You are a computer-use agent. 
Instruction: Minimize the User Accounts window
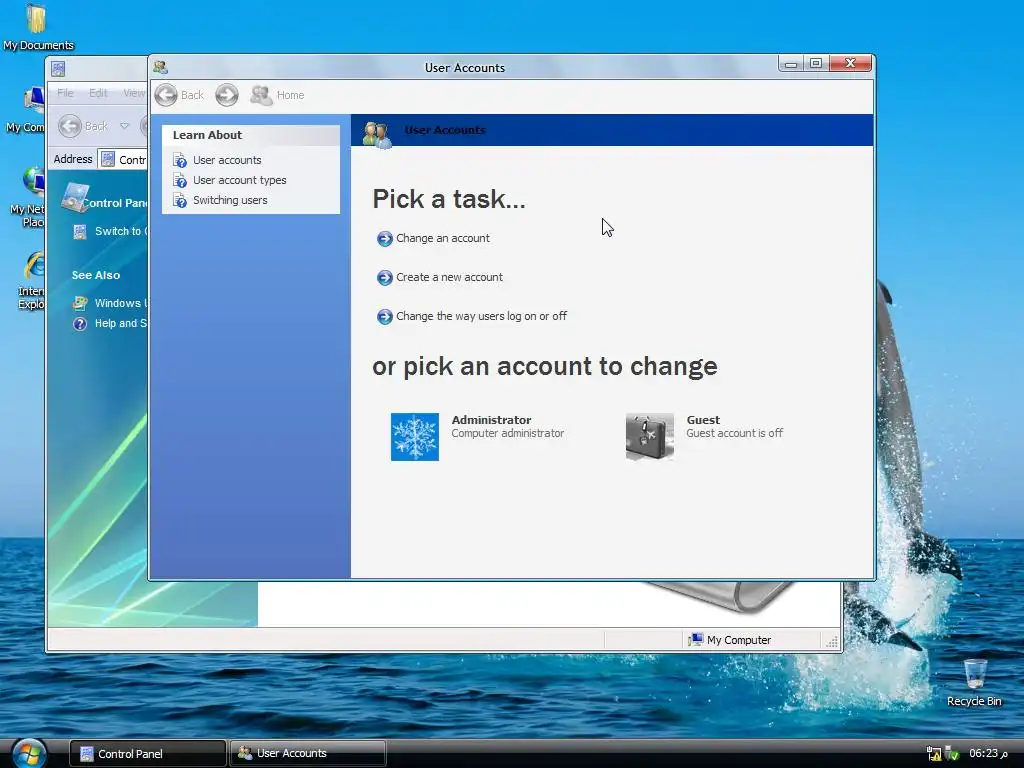(791, 63)
